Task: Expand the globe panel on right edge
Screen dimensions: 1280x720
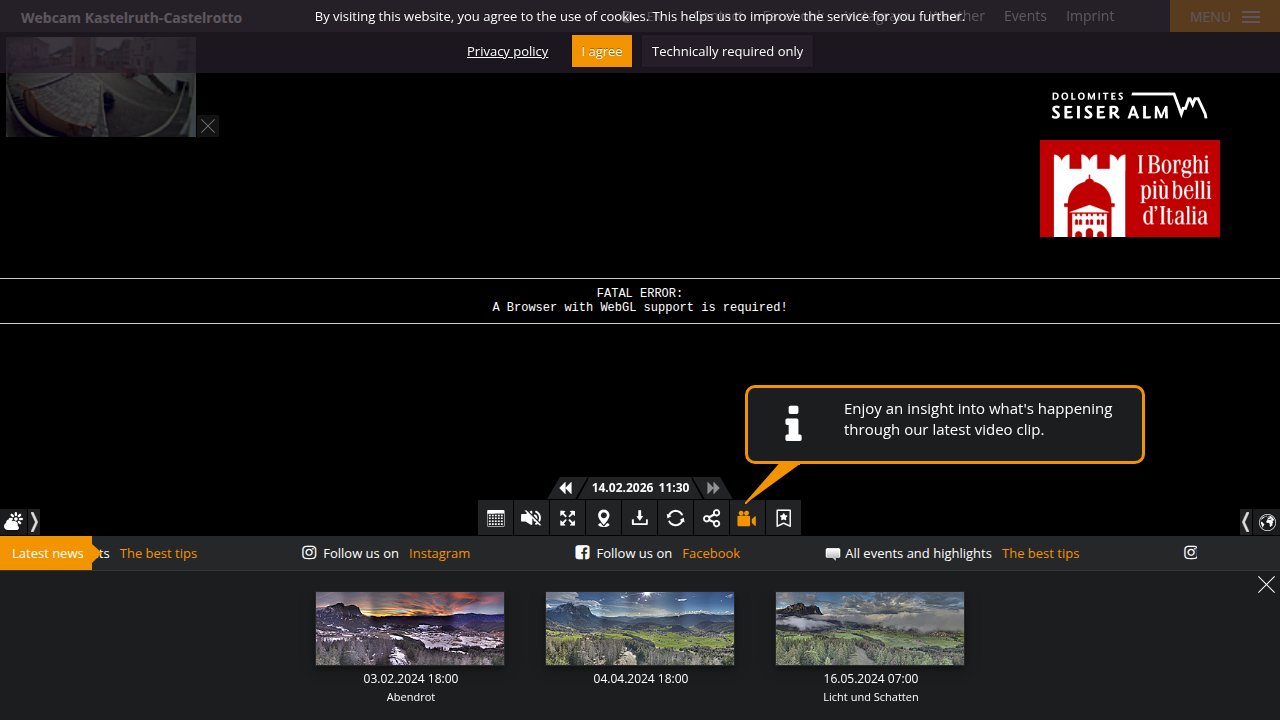Action: 1259,521
